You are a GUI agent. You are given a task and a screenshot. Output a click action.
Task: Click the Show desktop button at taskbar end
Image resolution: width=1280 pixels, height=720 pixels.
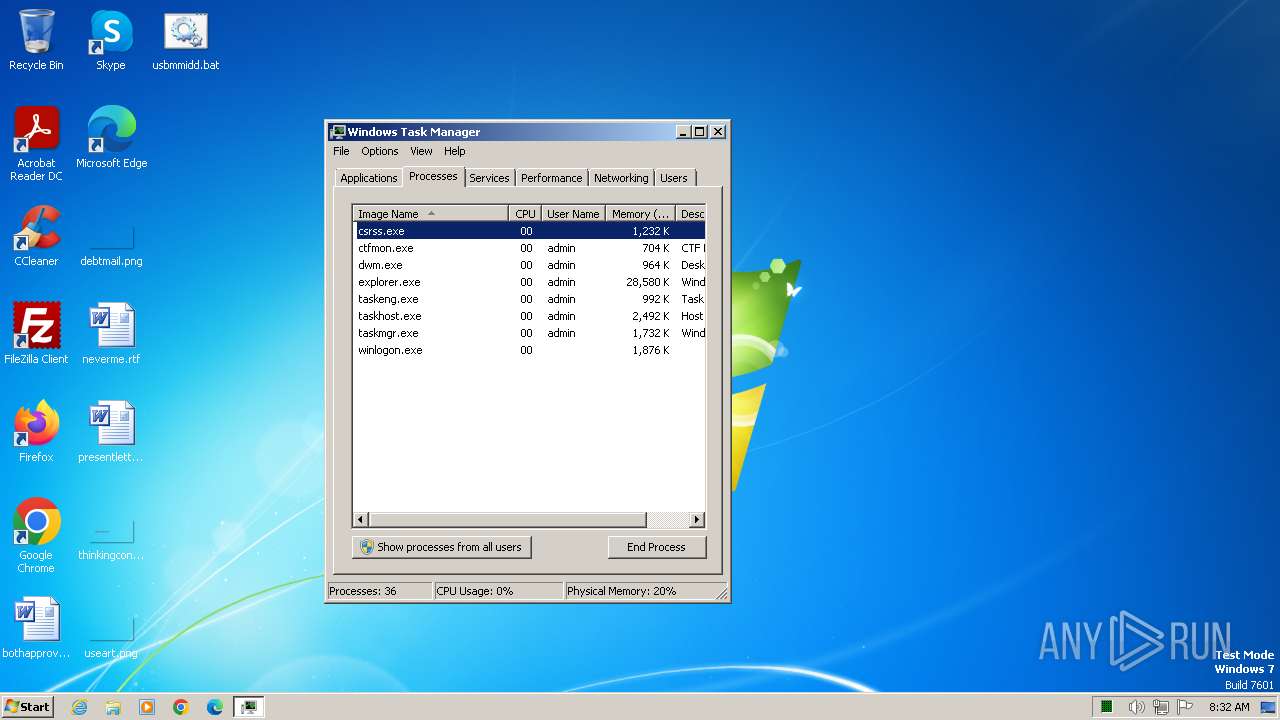click(x=1269, y=707)
